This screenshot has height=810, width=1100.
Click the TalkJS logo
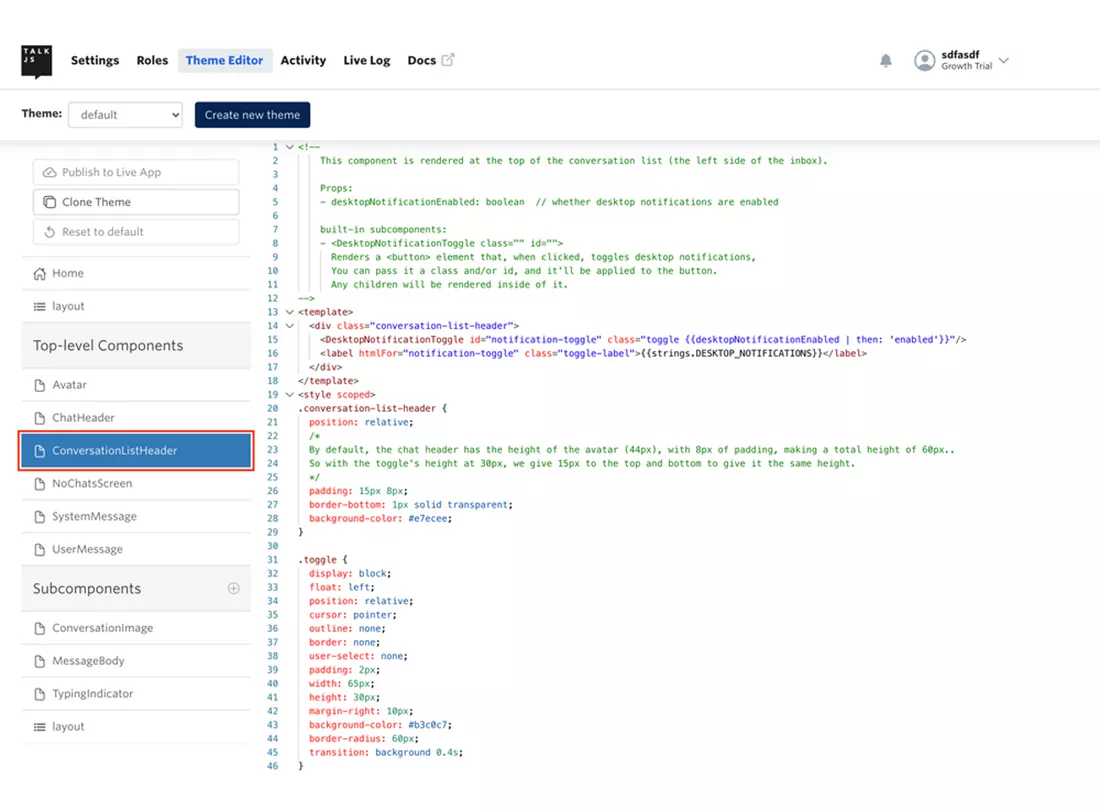click(x=36, y=60)
